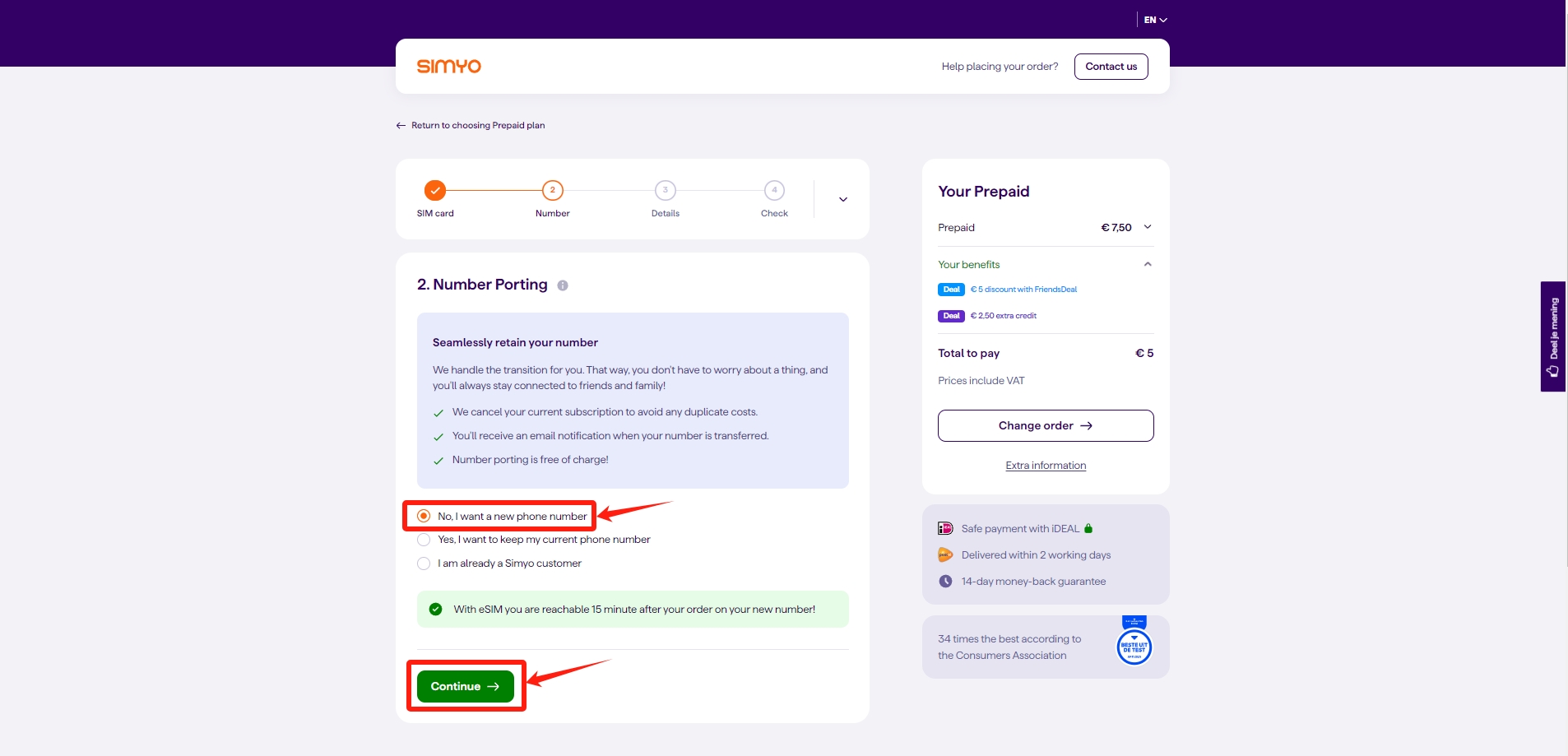Go to step 3 Details
1568x756 pixels.
click(665, 190)
